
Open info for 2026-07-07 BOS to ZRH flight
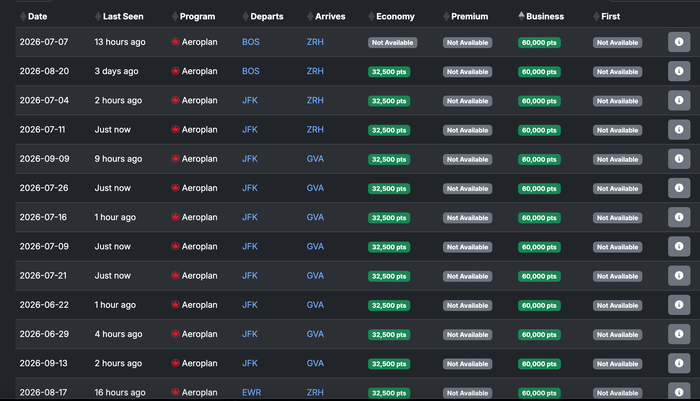pos(679,42)
